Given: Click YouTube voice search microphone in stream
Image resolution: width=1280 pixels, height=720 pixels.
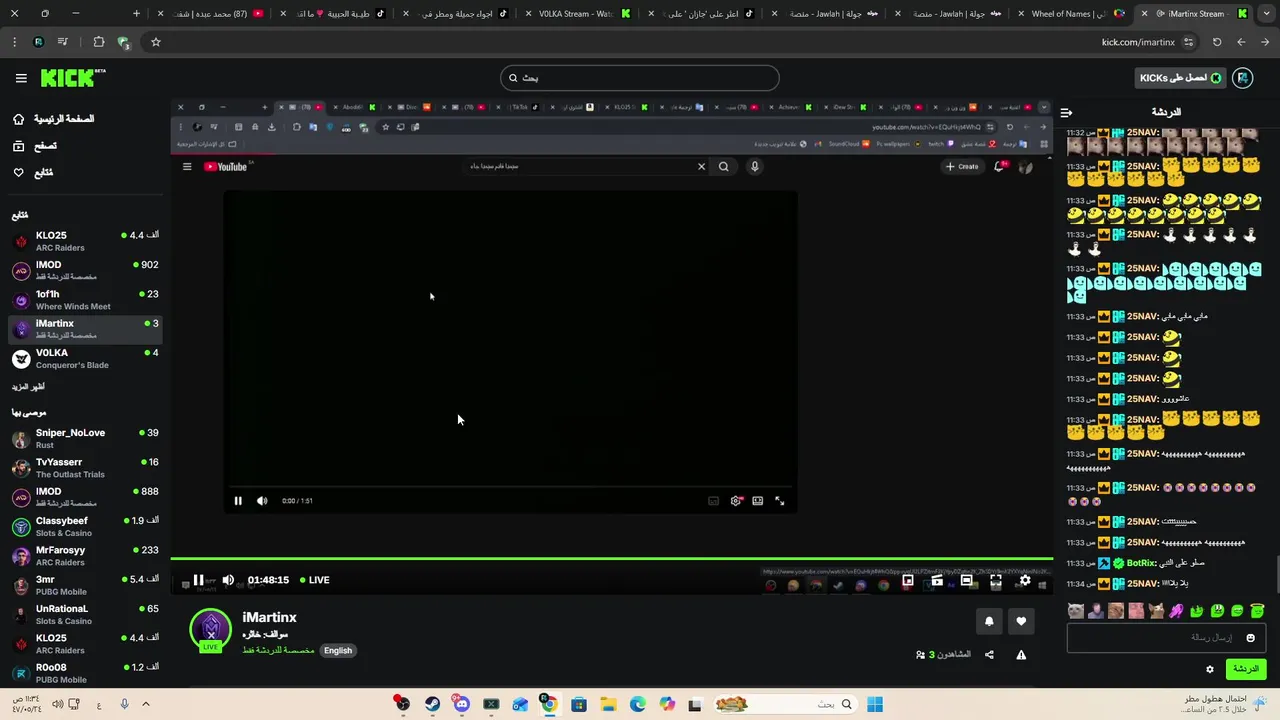Looking at the screenshot, I should (755, 167).
